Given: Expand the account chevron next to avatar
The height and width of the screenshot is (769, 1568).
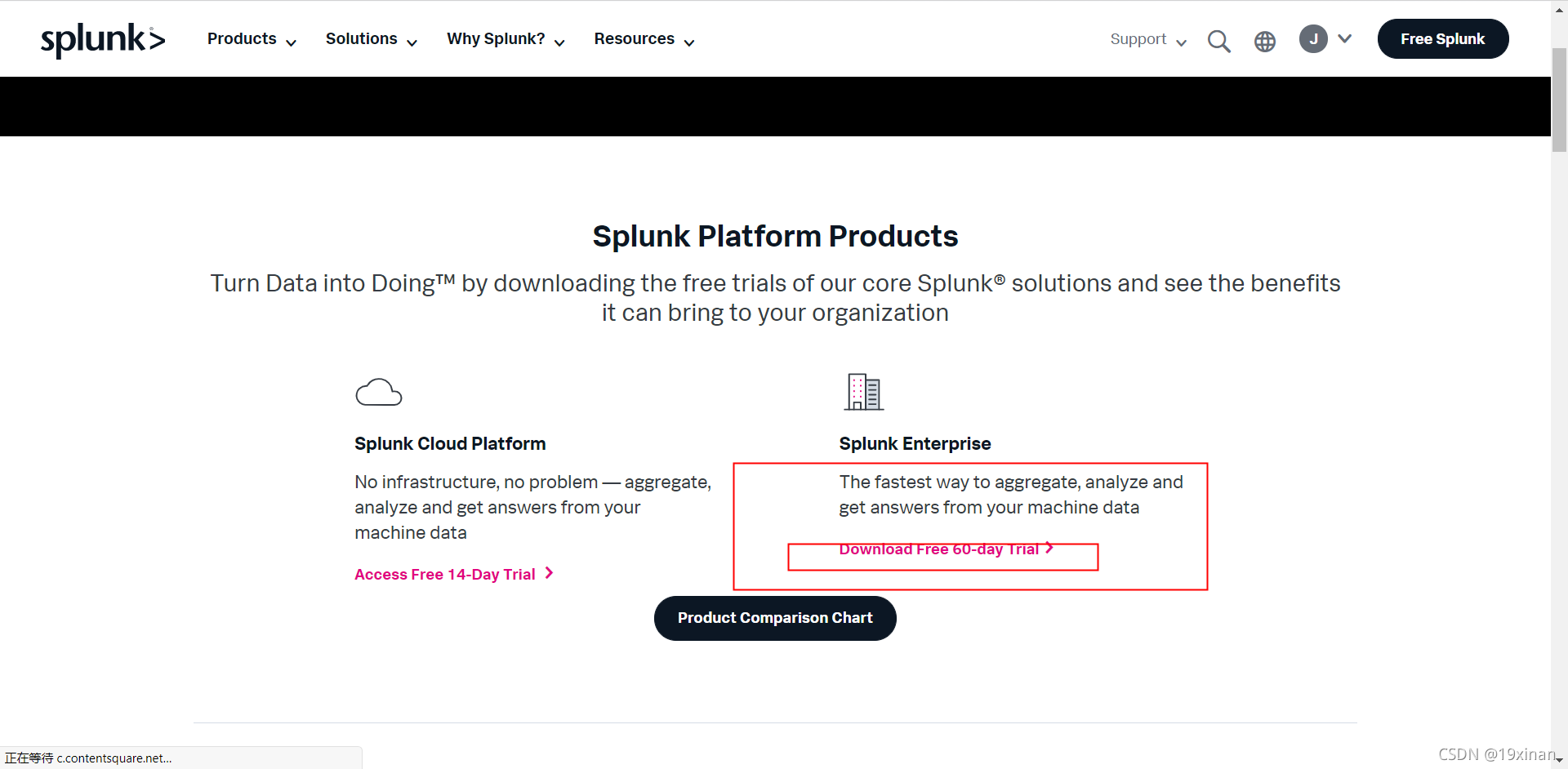Looking at the screenshot, I should (1345, 38).
